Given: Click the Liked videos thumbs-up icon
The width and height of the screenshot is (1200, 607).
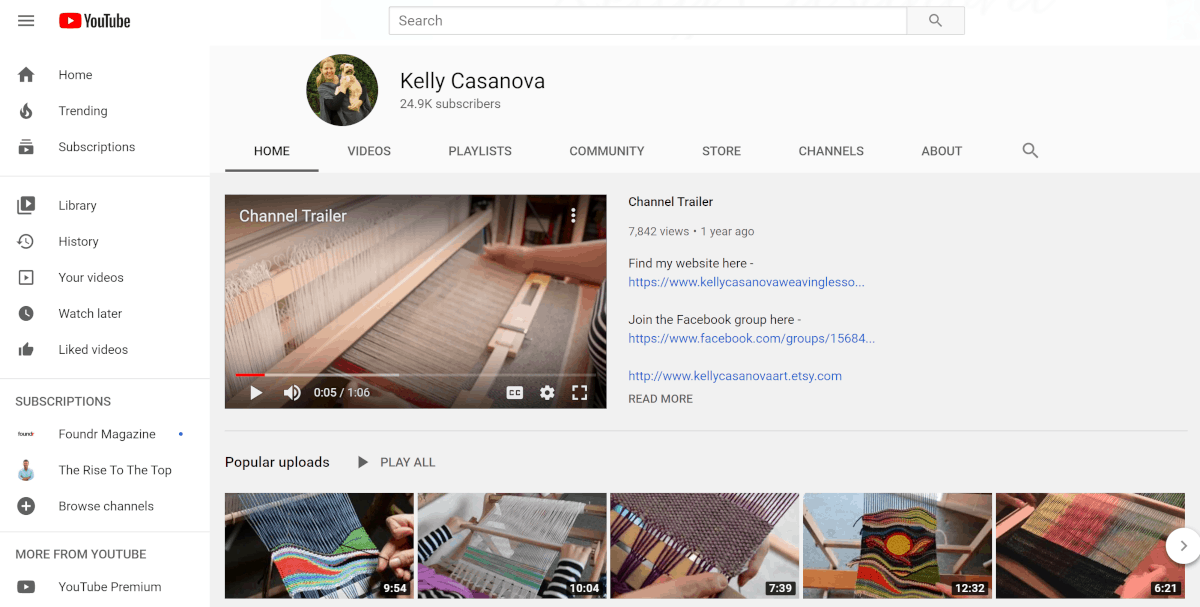Looking at the screenshot, I should coord(26,349).
